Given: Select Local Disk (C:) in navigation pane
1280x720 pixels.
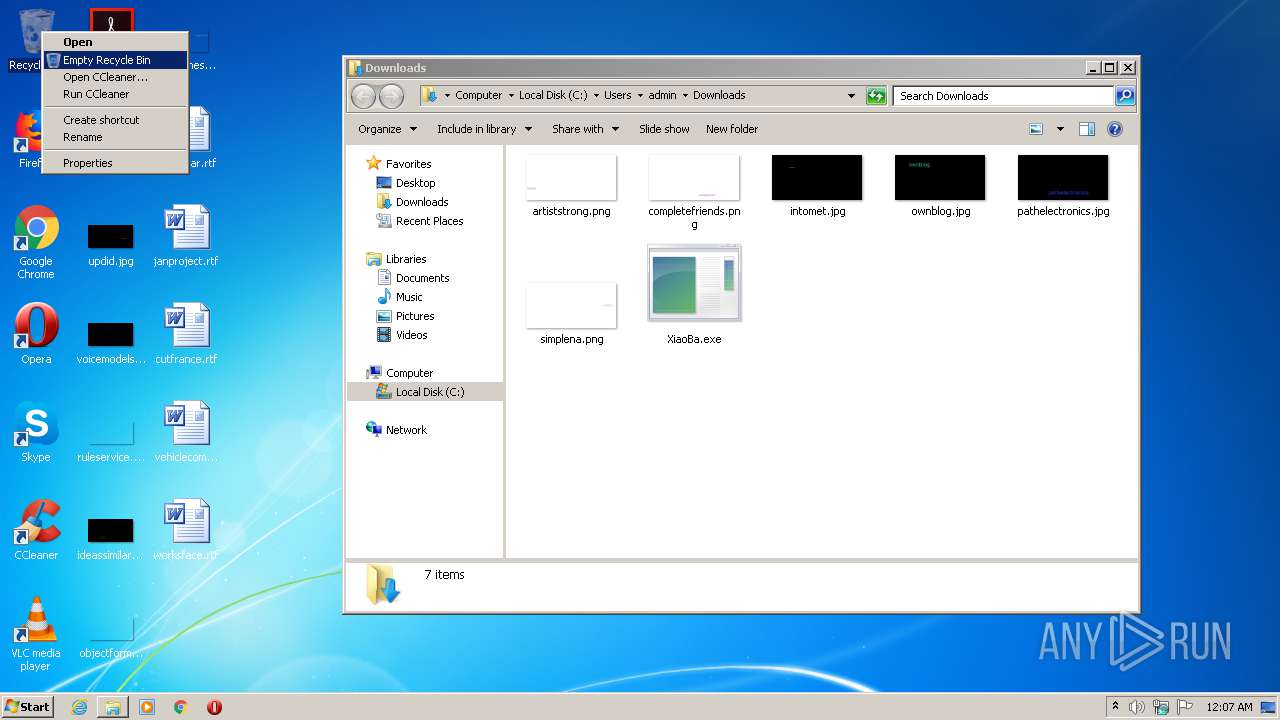Looking at the screenshot, I should [x=429, y=392].
